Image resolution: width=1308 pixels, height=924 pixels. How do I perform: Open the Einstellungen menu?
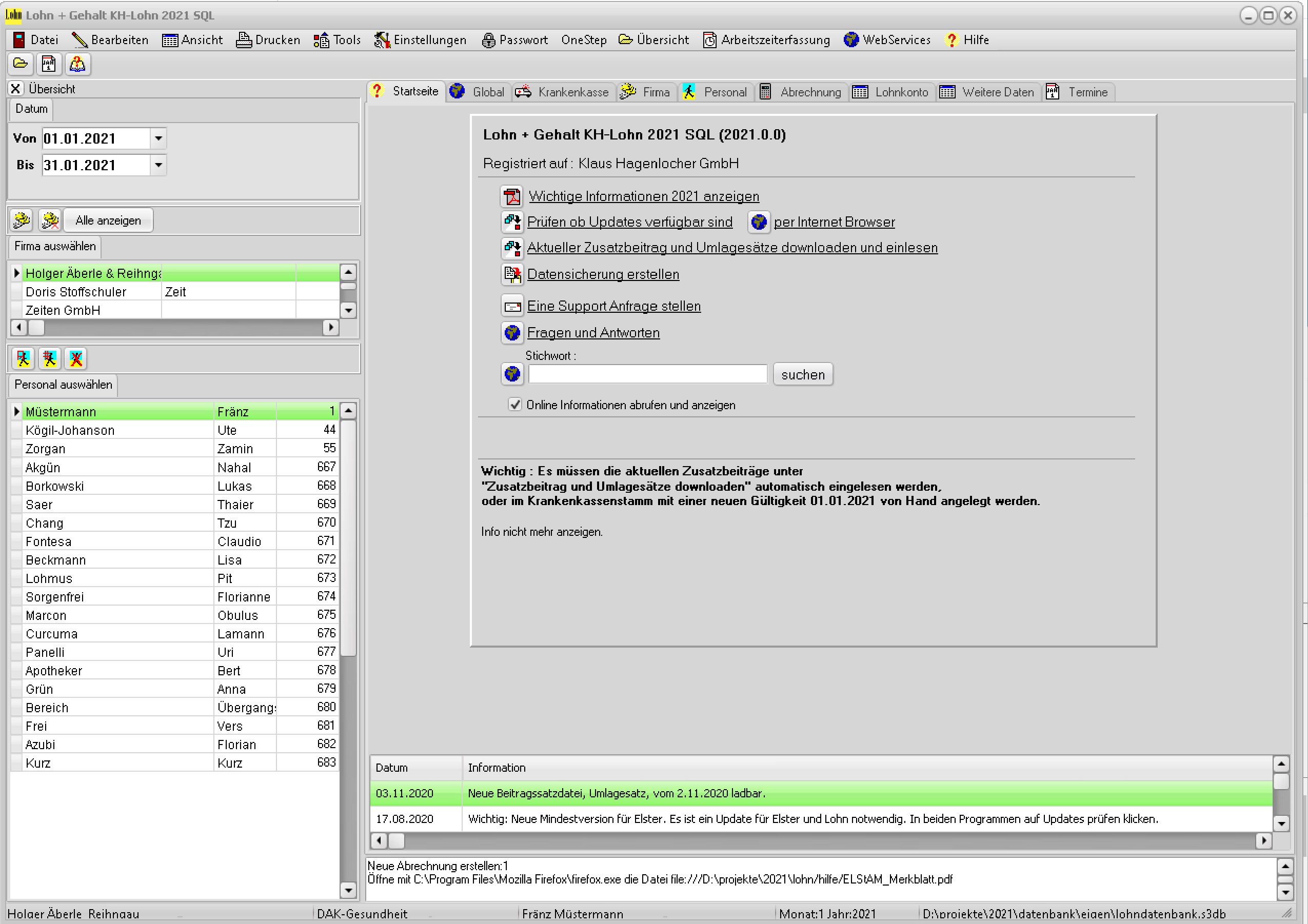click(x=421, y=40)
